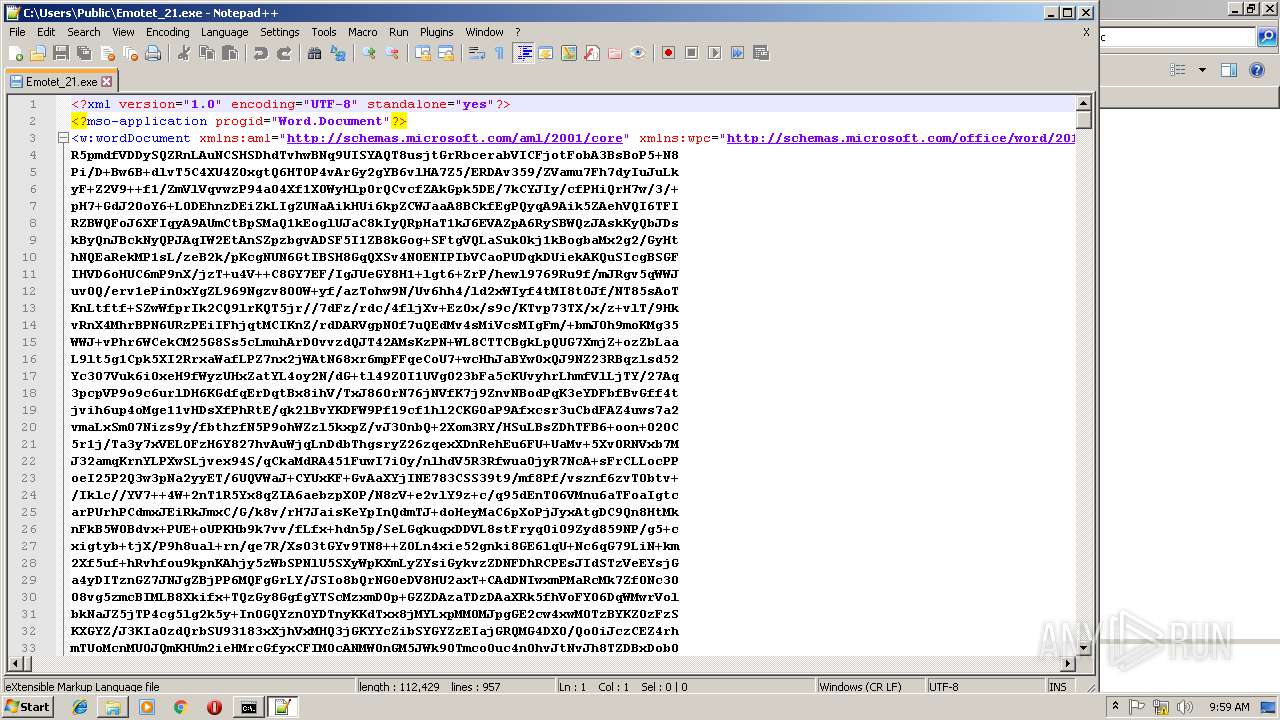Image resolution: width=1280 pixels, height=720 pixels.
Task: Collapse the w:wordDocument fold marker
Action: [x=62, y=138]
